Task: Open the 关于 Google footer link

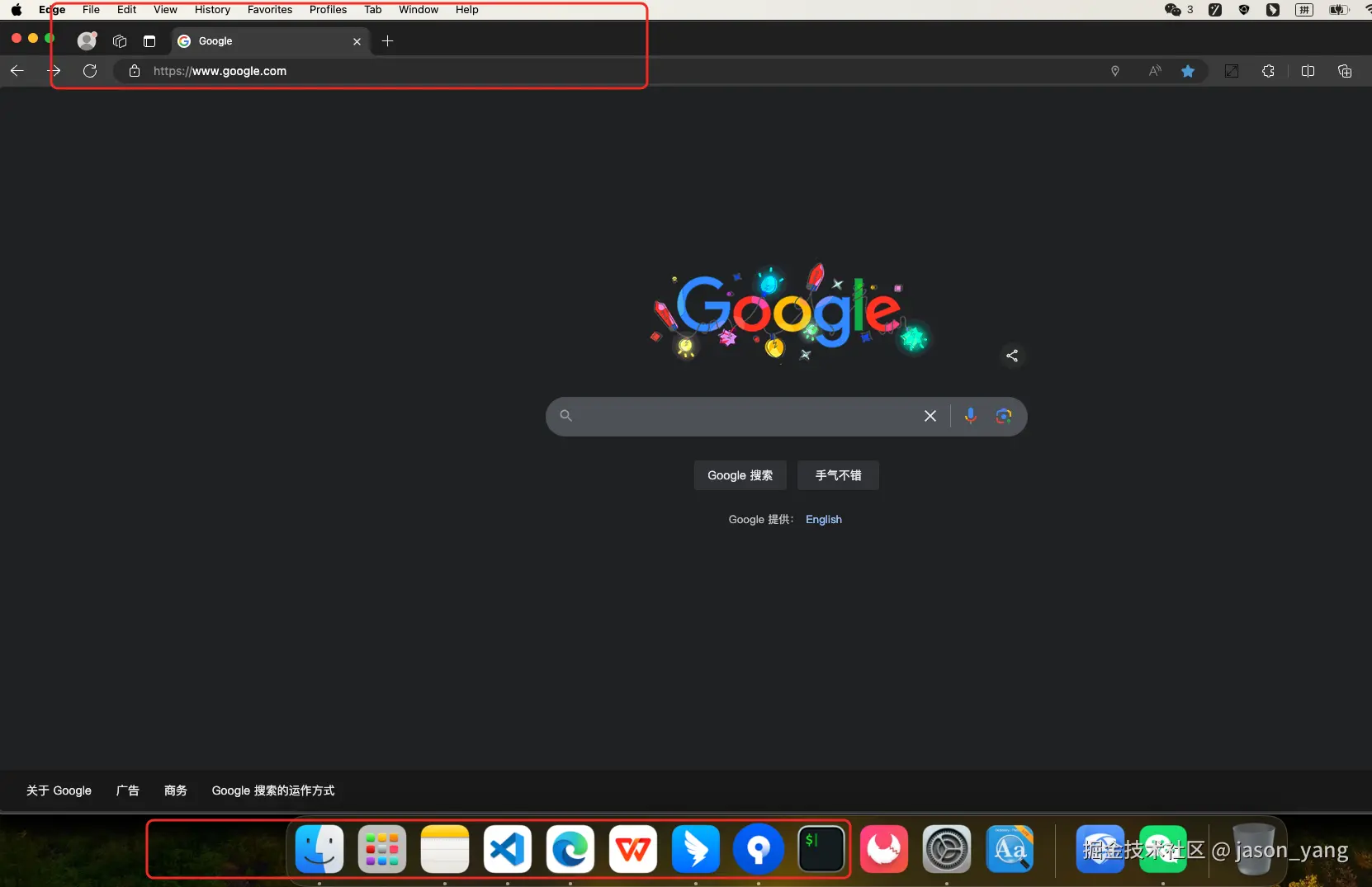Action: [59, 790]
